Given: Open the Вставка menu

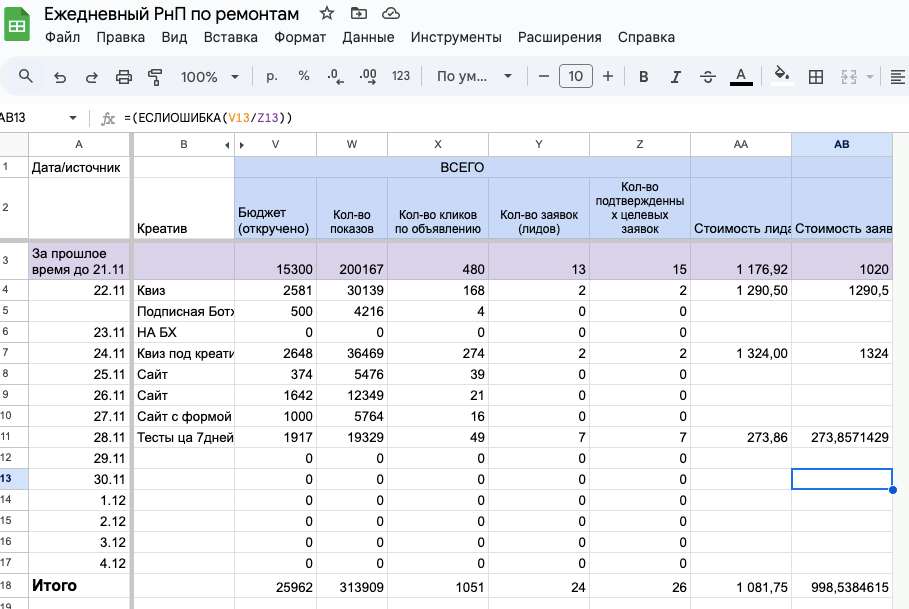Looking at the screenshot, I should tap(230, 37).
